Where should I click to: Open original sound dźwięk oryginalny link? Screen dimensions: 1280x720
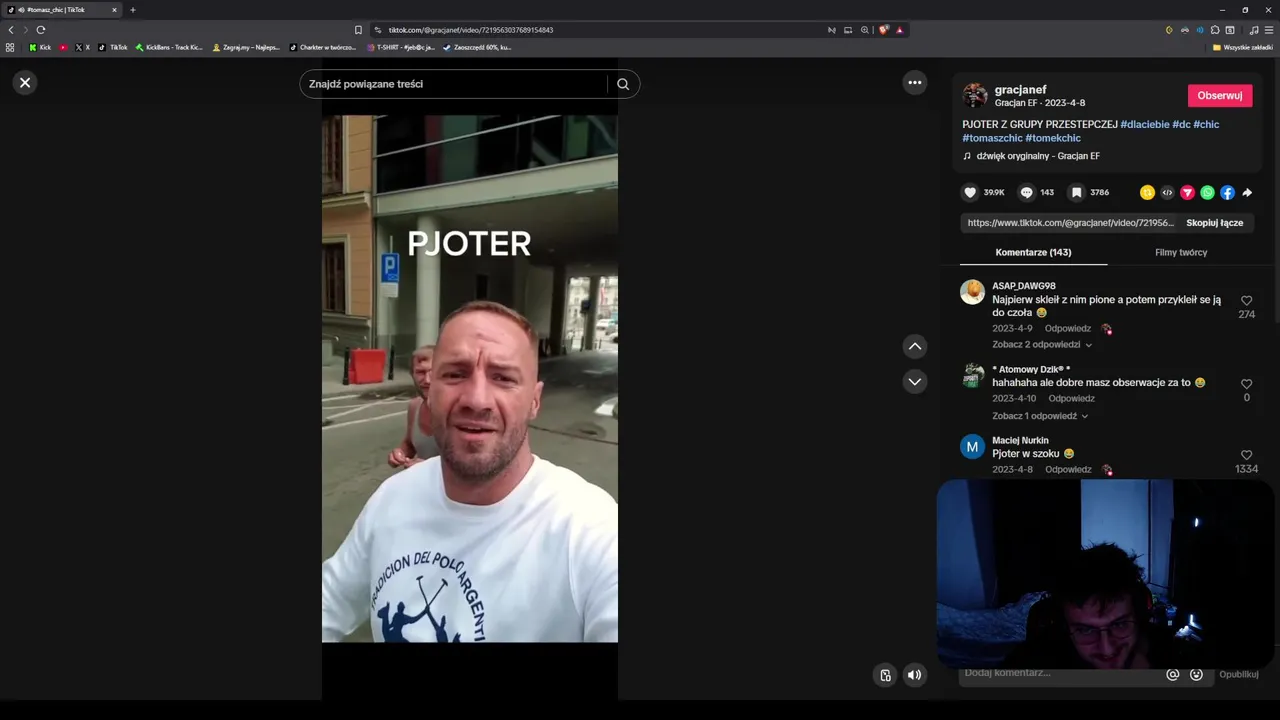pos(1037,156)
